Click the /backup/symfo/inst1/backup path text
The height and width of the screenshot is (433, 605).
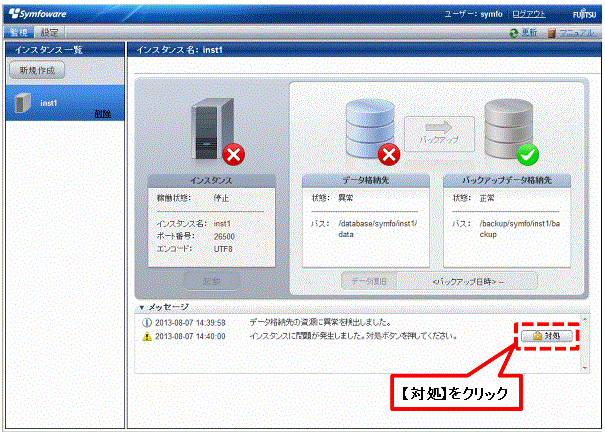519,229
